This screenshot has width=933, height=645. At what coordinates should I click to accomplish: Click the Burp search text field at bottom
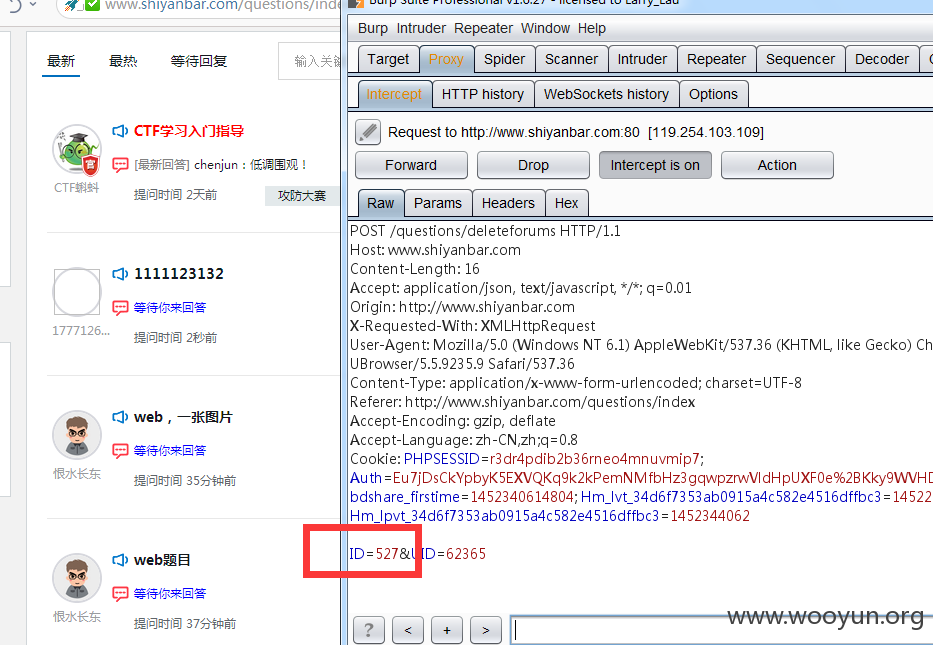click(721, 630)
